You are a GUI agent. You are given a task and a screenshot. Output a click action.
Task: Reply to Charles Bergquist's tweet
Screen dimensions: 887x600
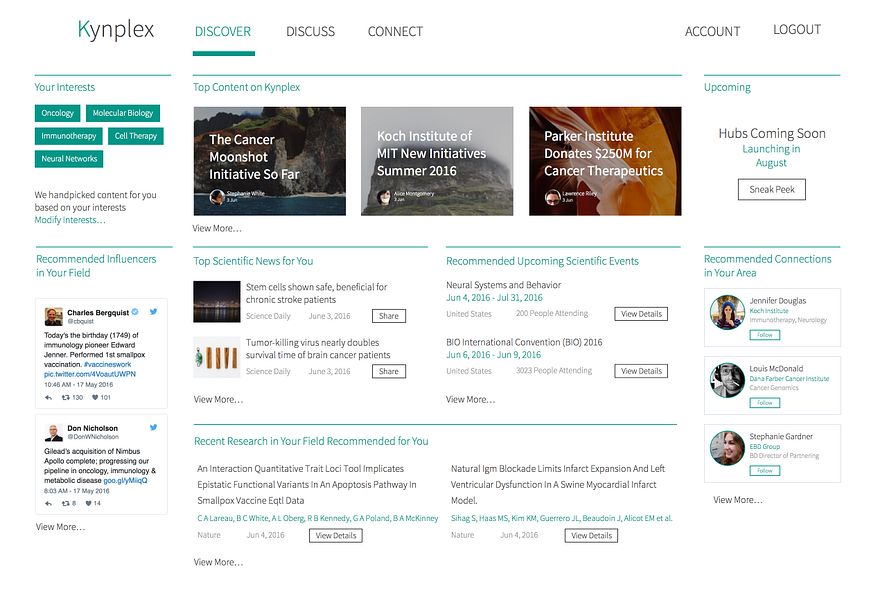pyautogui.click(x=49, y=398)
